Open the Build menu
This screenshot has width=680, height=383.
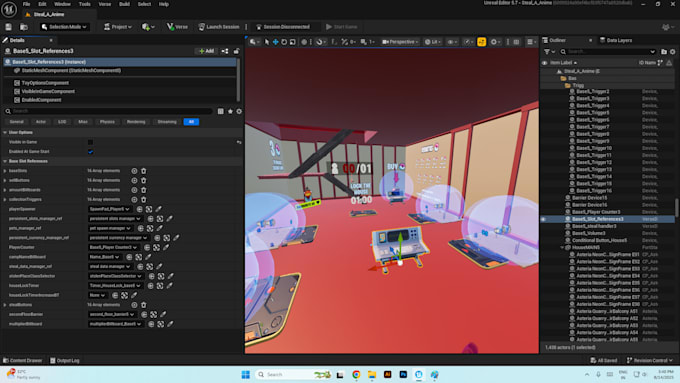124,4
